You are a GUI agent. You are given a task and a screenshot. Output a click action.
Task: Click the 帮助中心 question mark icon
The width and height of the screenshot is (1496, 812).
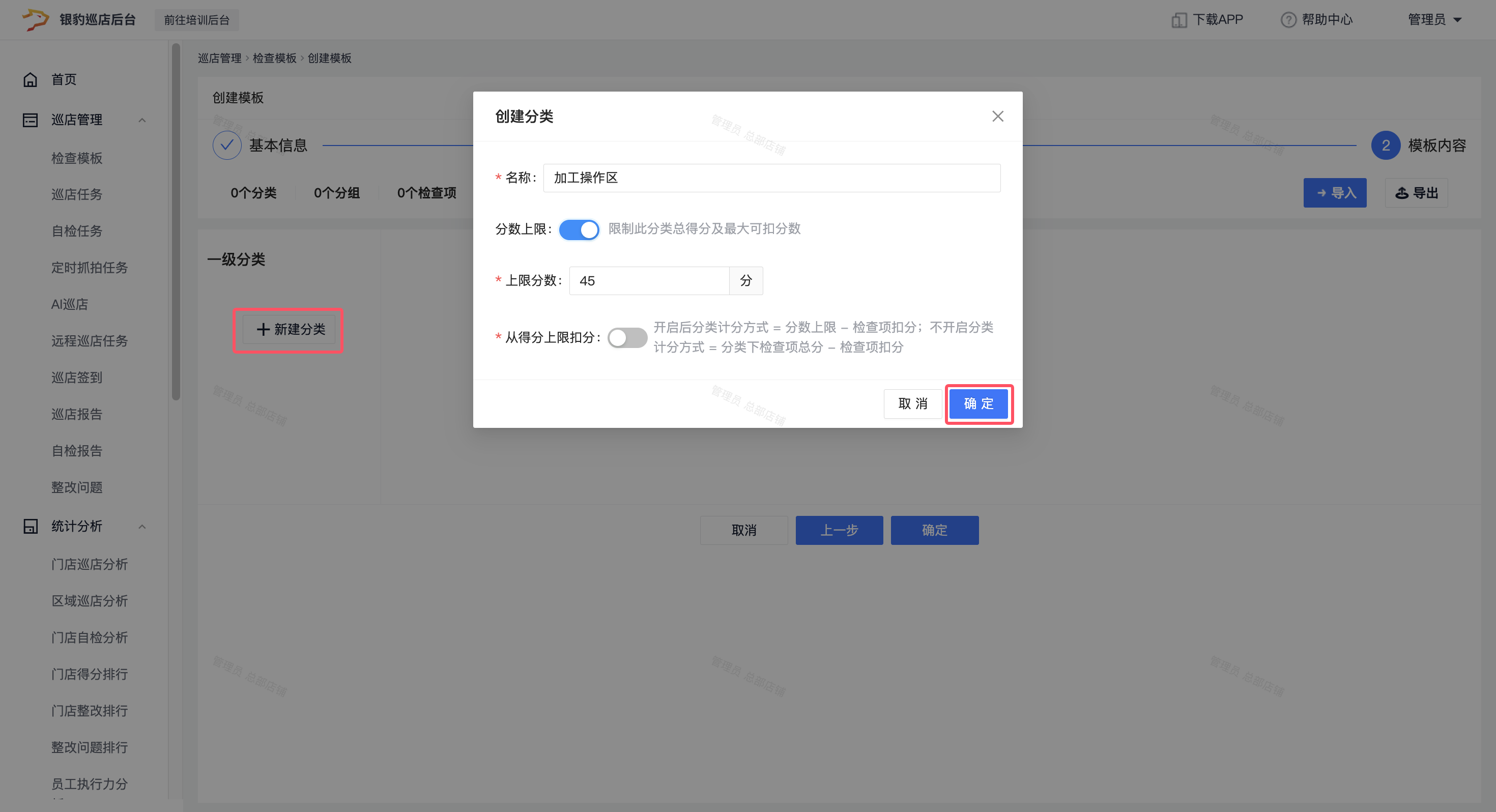tap(1288, 20)
